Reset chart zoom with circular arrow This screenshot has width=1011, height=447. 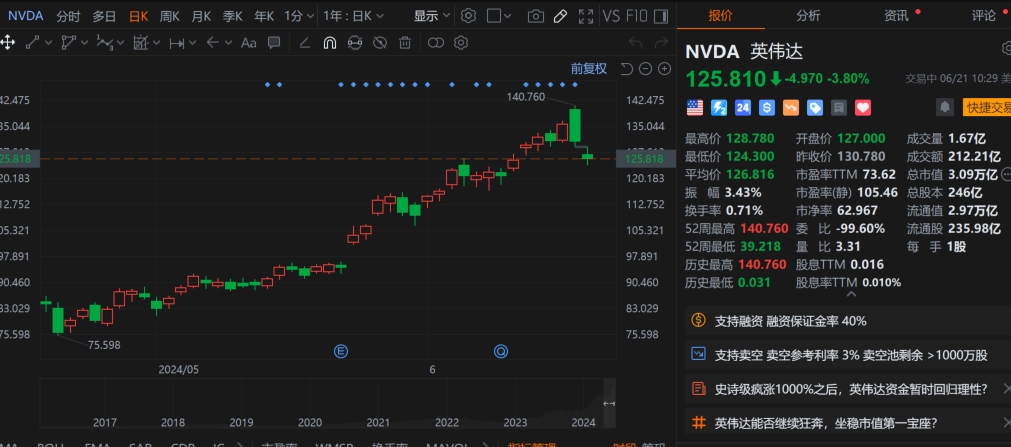pyautogui.click(x=626, y=69)
